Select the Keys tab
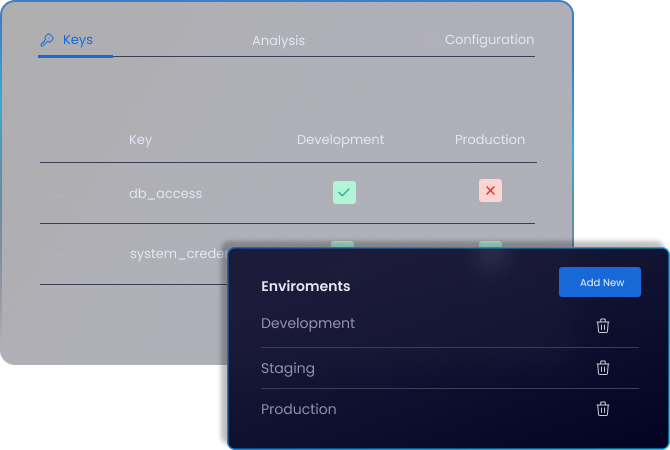This screenshot has width=670, height=450. pyautogui.click(x=77, y=40)
